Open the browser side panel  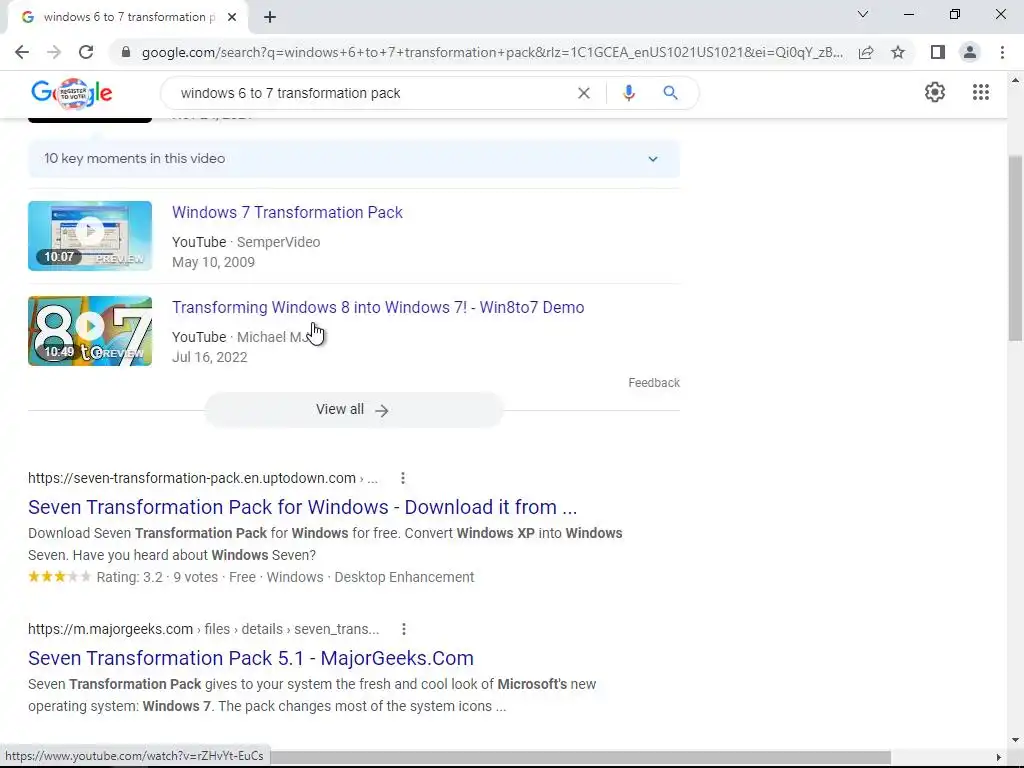click(938, 52)
